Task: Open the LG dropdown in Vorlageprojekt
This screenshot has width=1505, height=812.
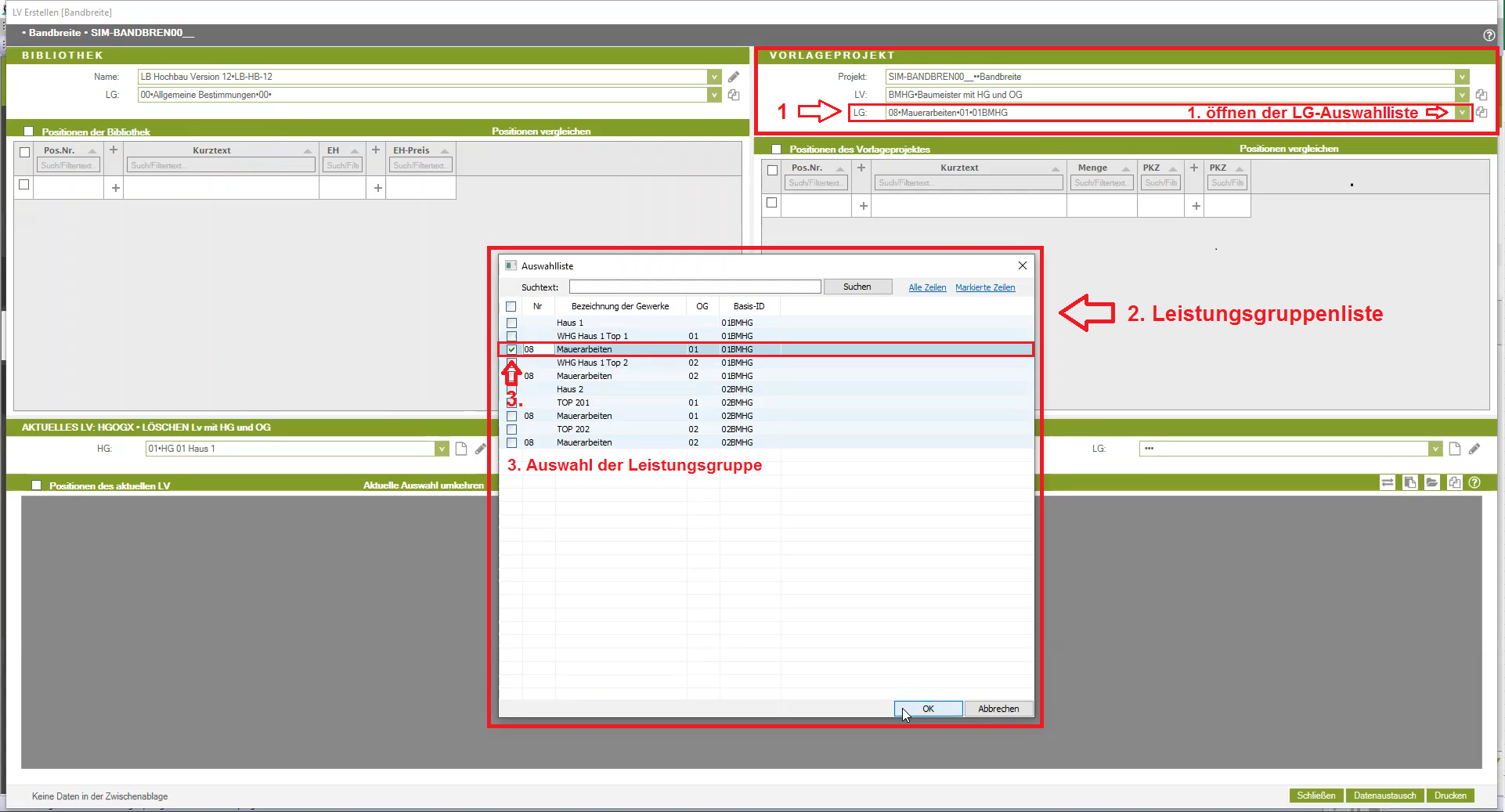Action: tap(1462, 113)
